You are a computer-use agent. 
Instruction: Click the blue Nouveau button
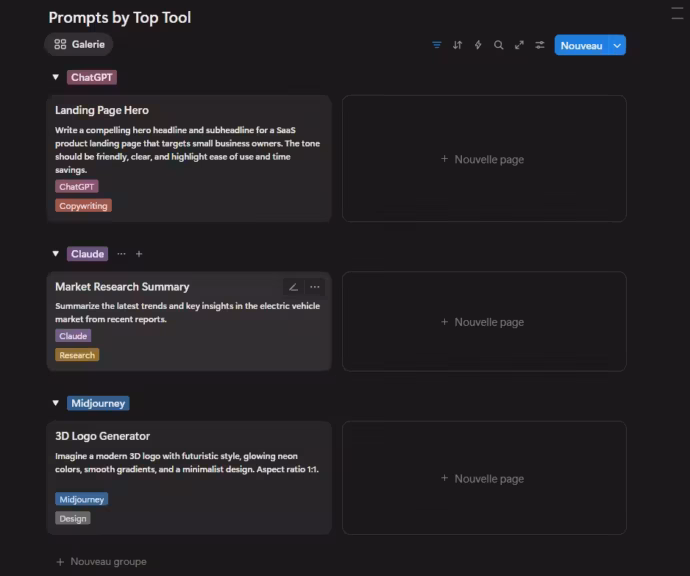coord(581,45)
